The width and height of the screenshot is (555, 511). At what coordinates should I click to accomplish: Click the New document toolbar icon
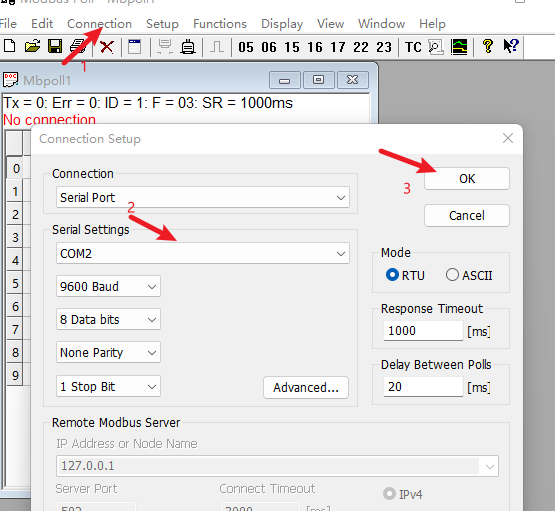(x=10, y=46)
